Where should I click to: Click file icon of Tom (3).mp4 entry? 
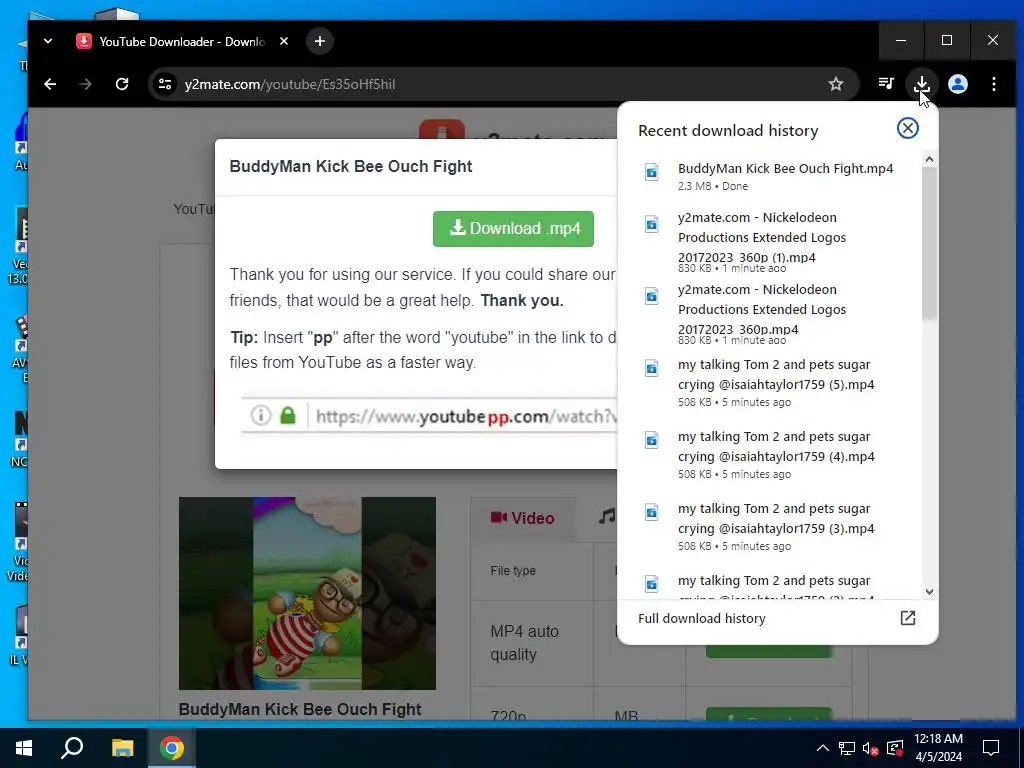[x=651, y=511]
